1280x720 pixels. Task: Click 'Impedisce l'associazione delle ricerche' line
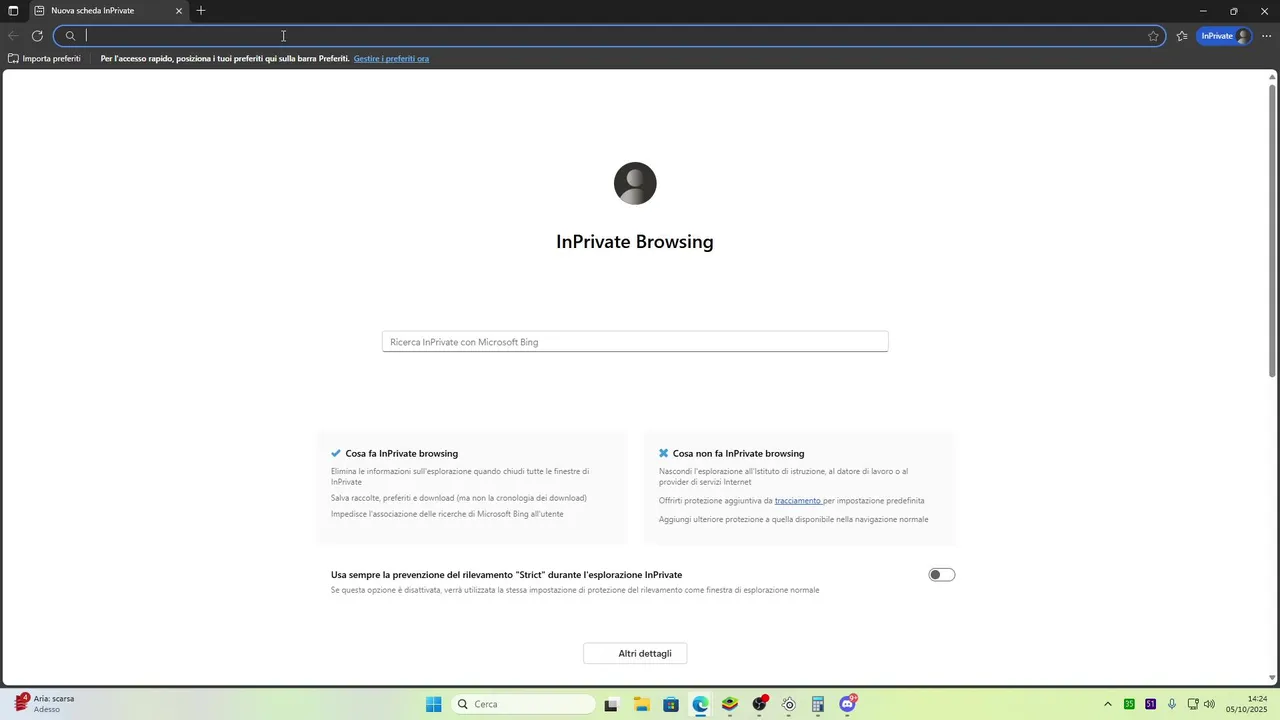pyautogui.click(x=447, y=514)
